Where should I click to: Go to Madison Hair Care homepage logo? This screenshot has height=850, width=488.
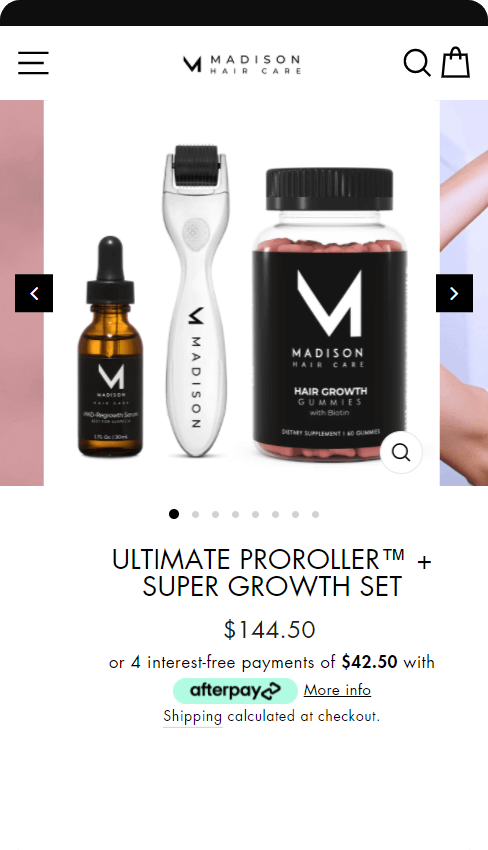click(242, 63)
